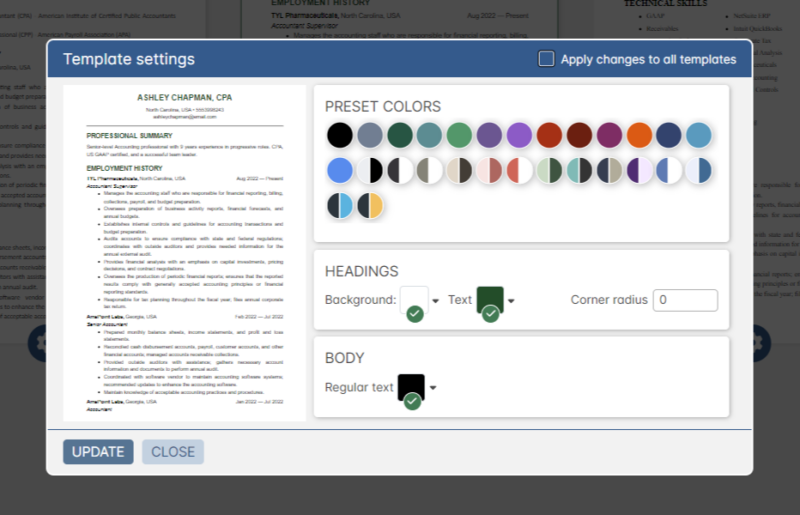Focus the Corner radius input field
The width and height of the screenshot is (800, 515).
click(685, 300)
